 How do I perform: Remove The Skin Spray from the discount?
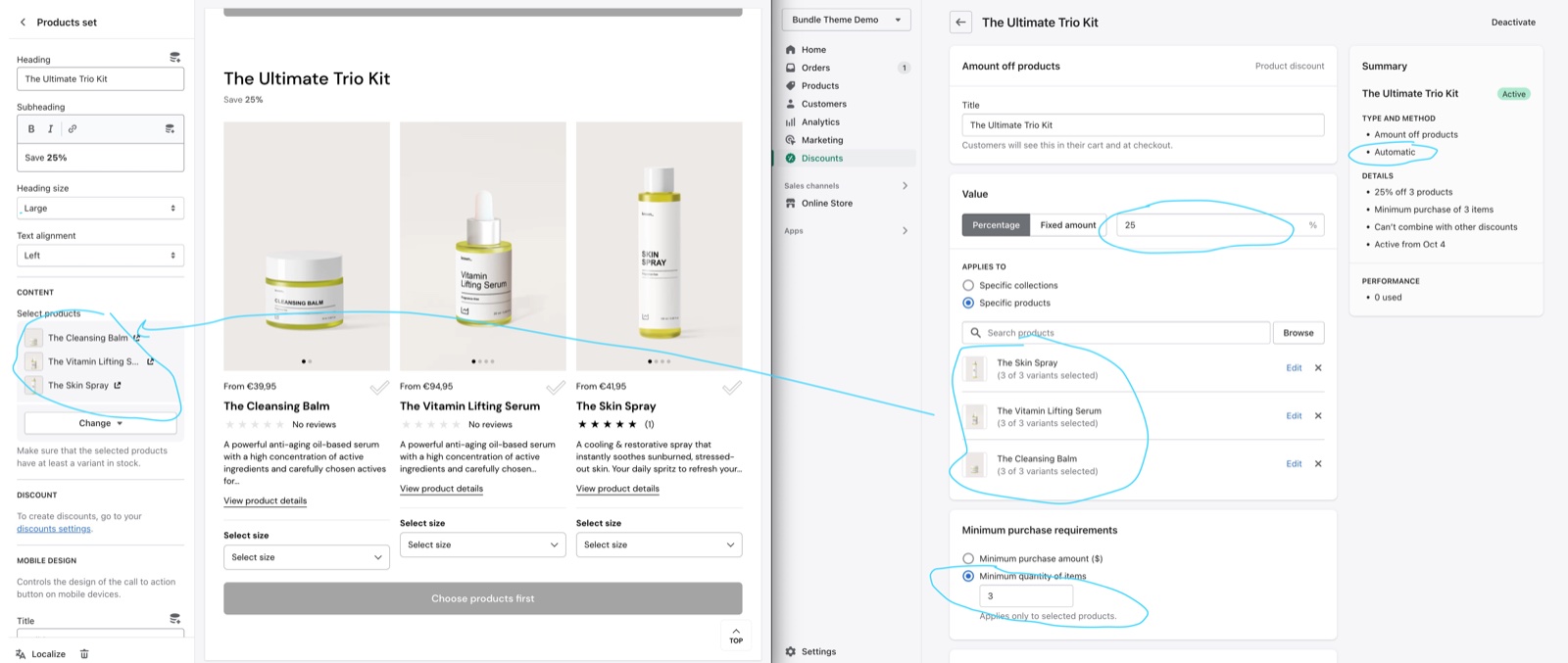1318,368
